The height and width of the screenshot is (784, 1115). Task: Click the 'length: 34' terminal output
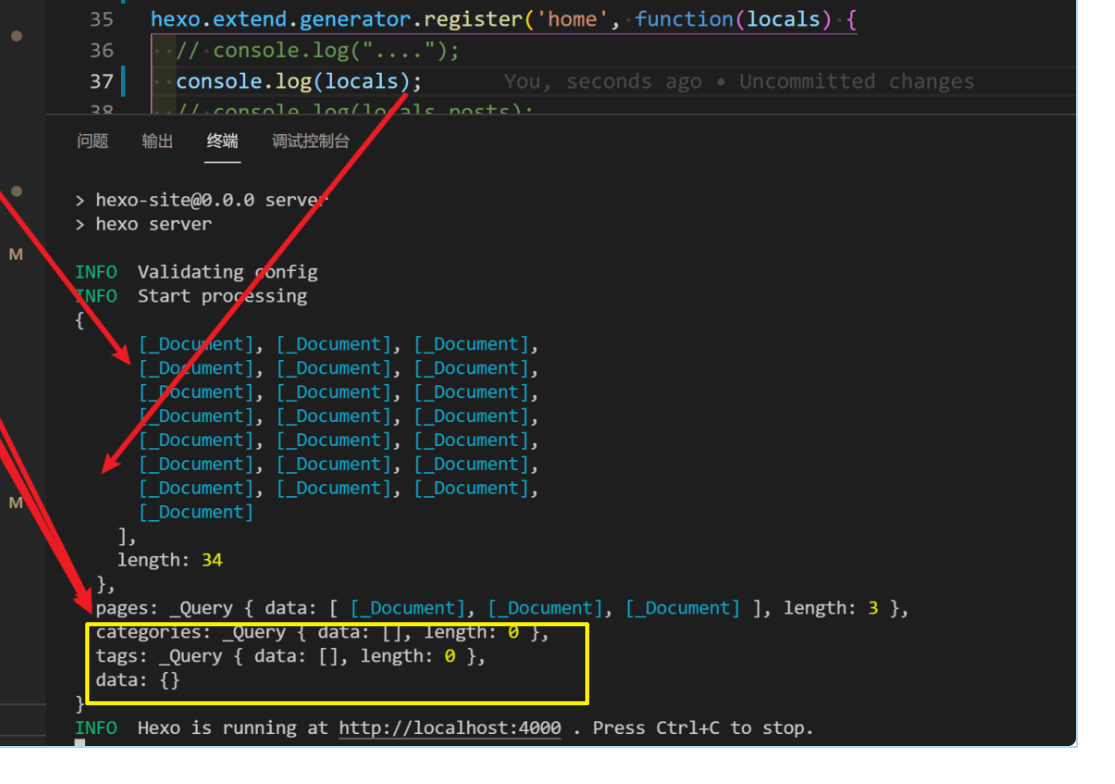click(x=170, y=560)
